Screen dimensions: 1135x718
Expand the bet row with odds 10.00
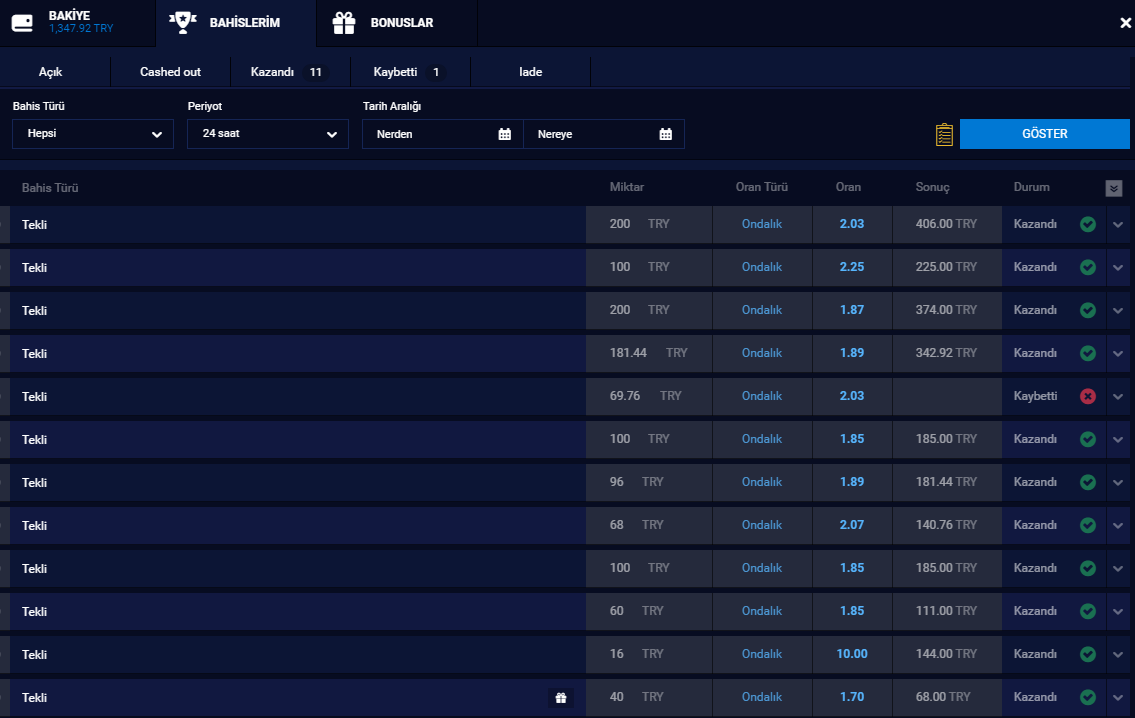[x=1118, y=655]
